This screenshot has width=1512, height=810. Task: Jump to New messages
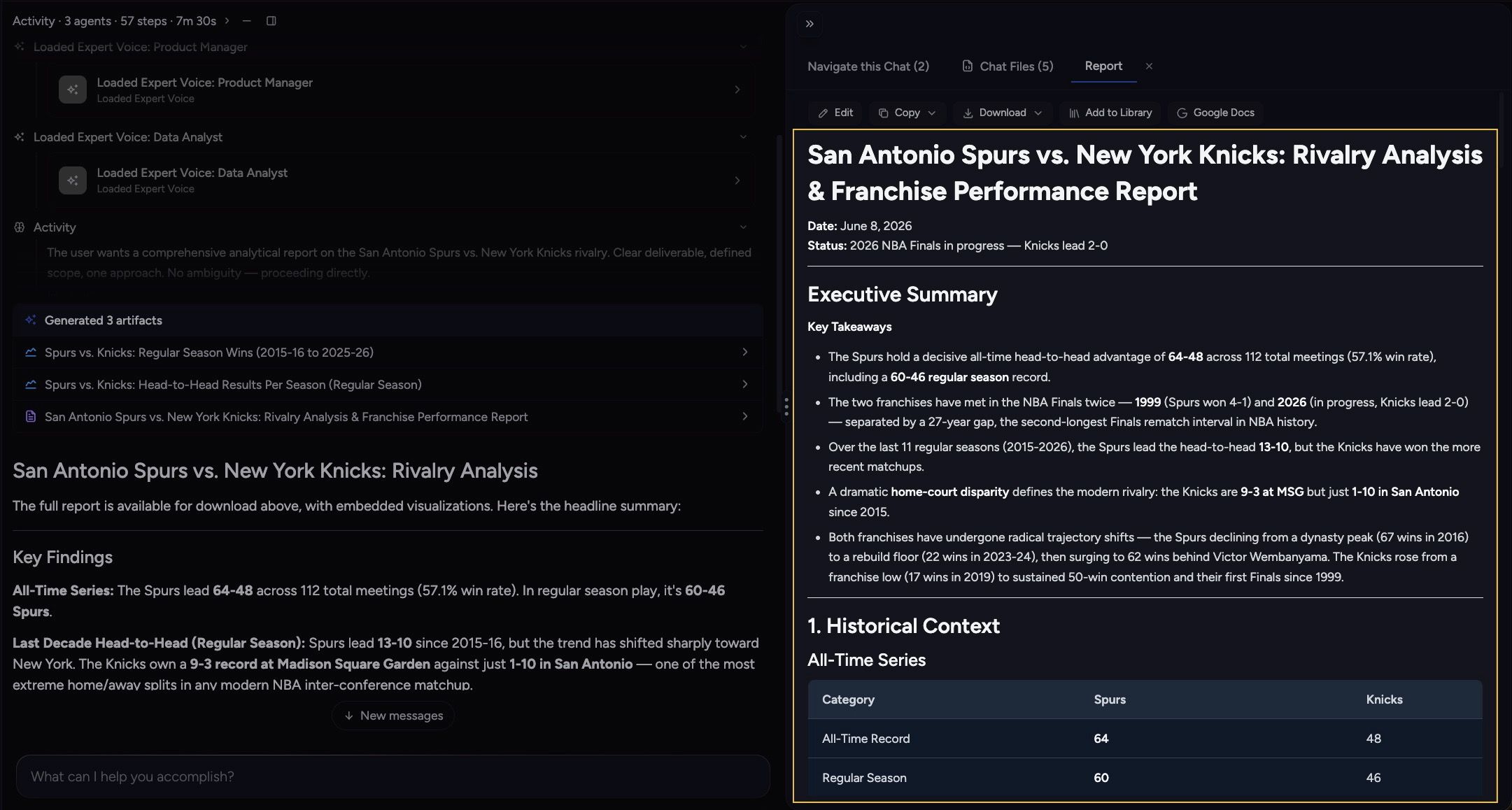tap(393, 716)
